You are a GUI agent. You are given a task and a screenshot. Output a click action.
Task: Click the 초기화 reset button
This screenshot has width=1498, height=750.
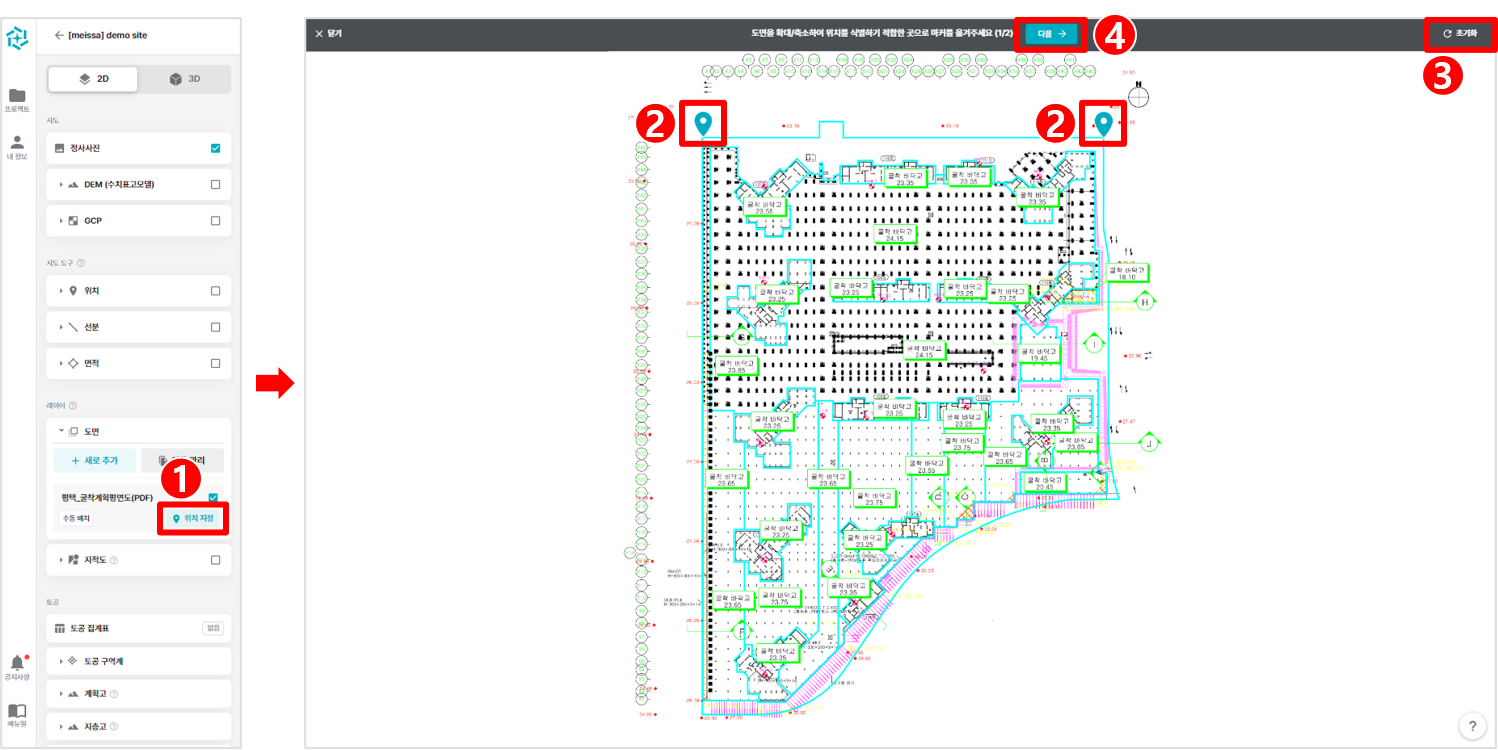pyautogui.click(x=1459, y=34)
